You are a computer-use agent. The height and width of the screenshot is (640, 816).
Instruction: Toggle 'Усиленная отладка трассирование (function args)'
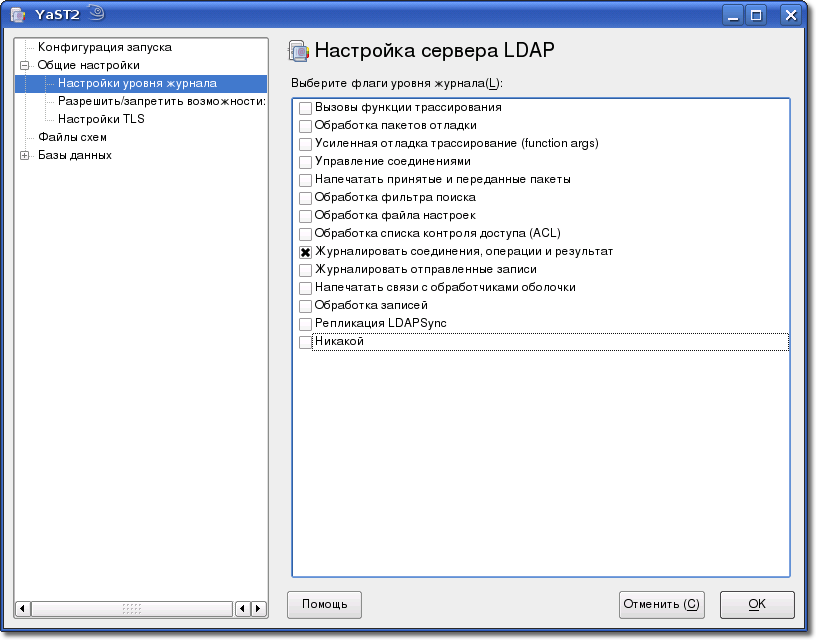click(305, 144)
